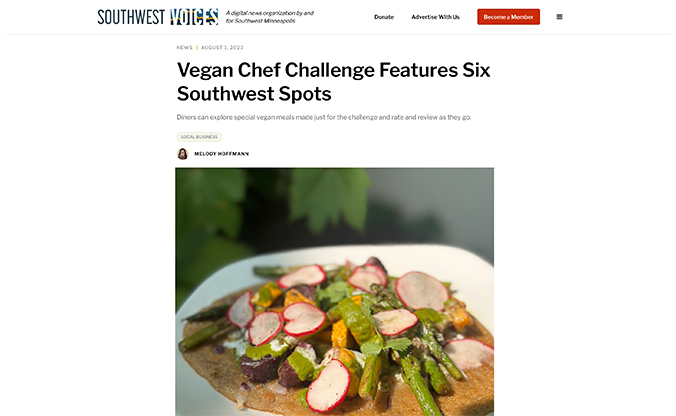Open the Advertise With Us link

click(x=435, y=17)
